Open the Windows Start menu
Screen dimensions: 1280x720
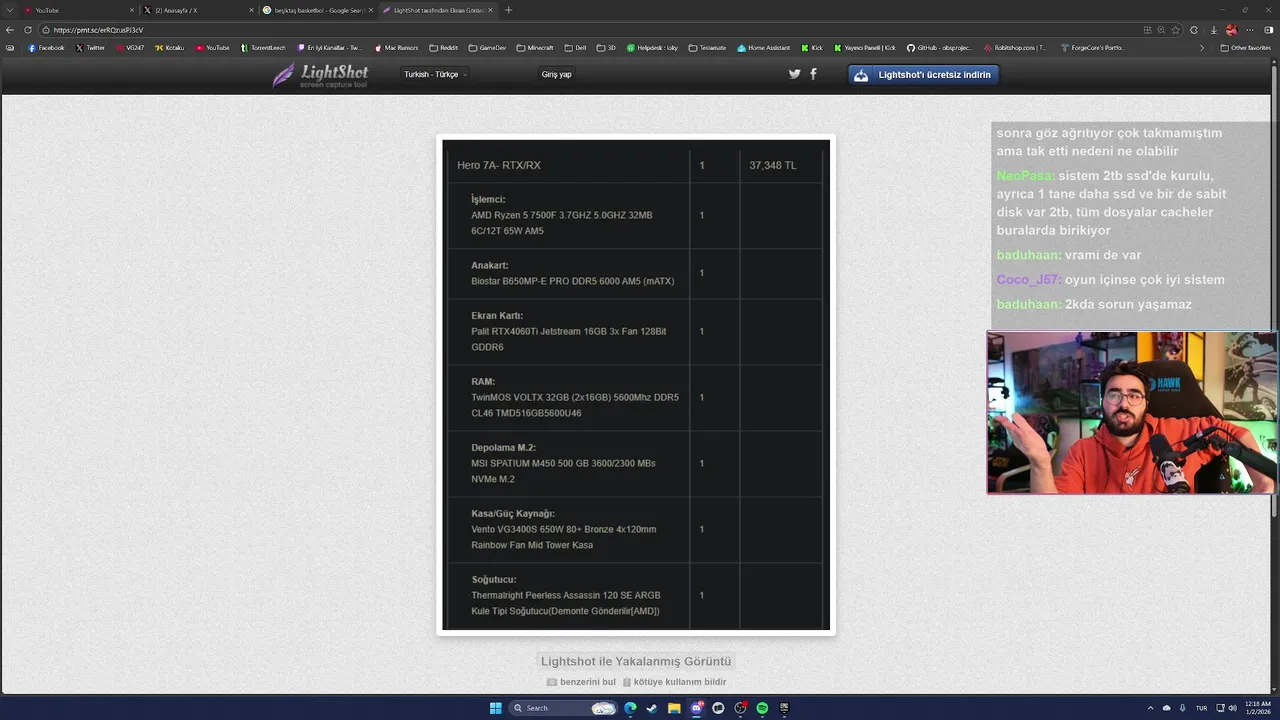[x=495, y=708]
